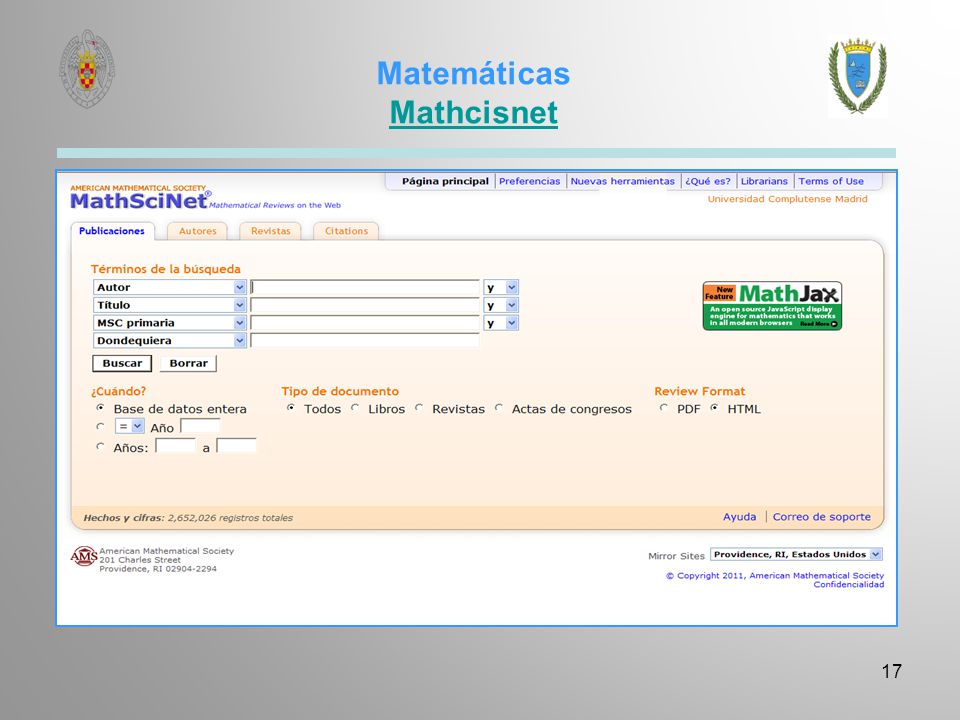
Task: Switch to the Citations tab
Action: click(346, 231)
